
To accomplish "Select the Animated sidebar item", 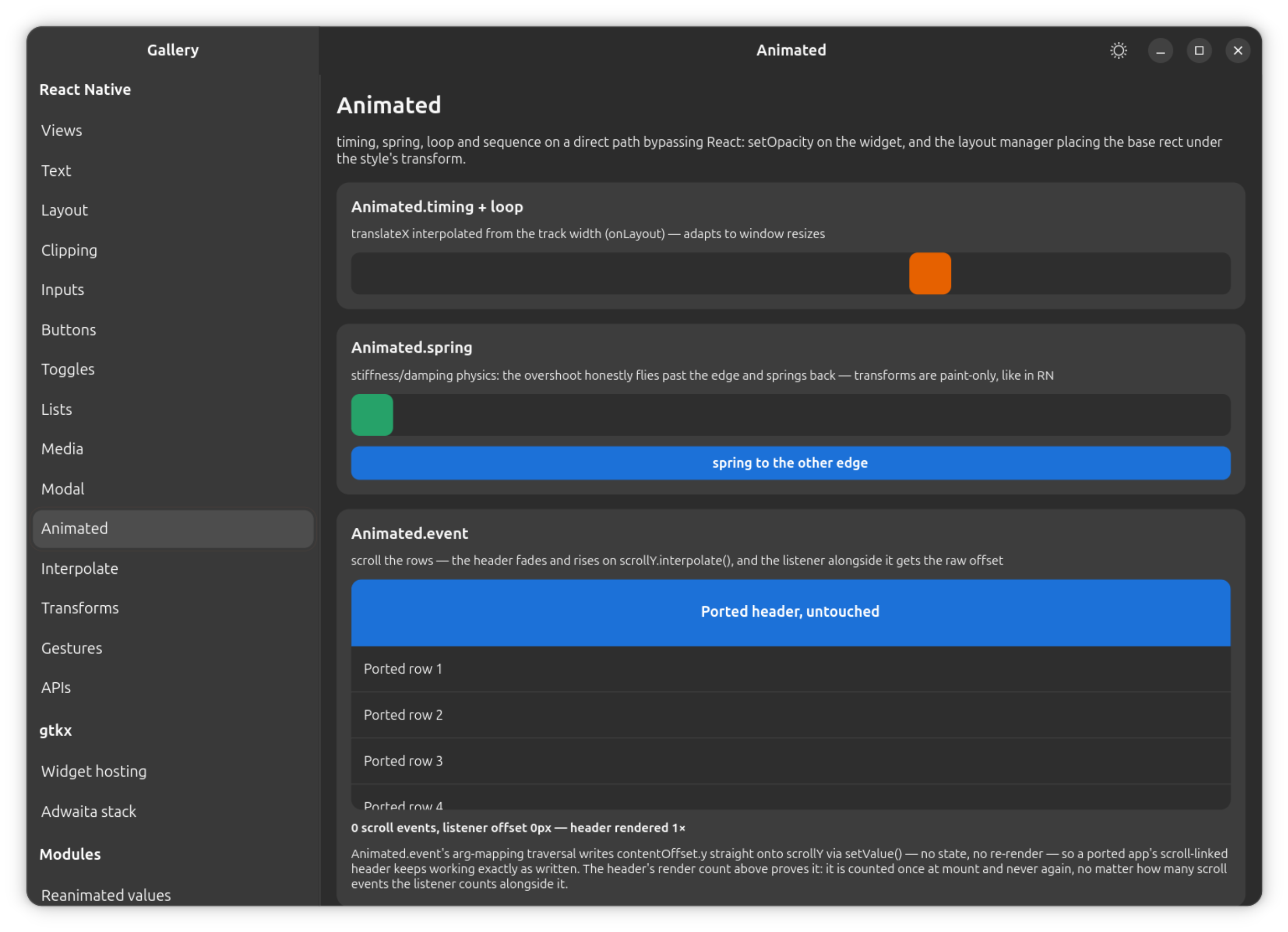I will pyautogui.click(x=173, y=528).
